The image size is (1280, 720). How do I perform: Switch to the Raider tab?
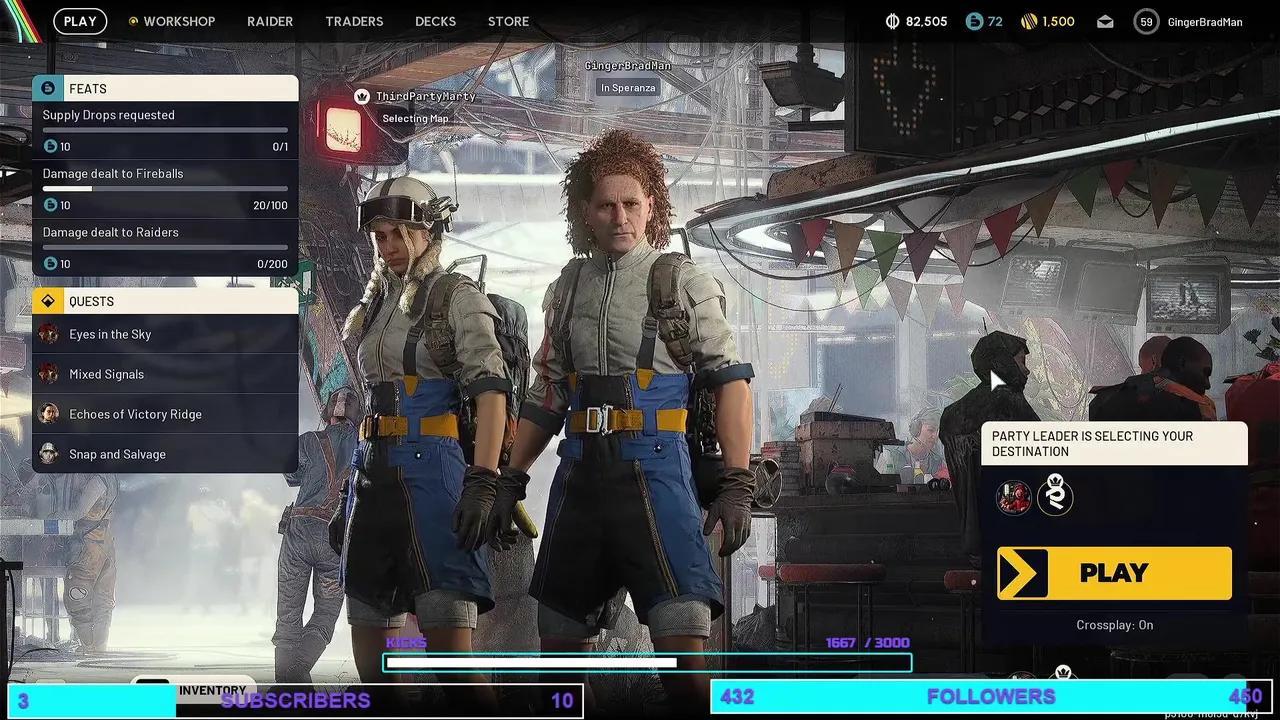(269, 21)
